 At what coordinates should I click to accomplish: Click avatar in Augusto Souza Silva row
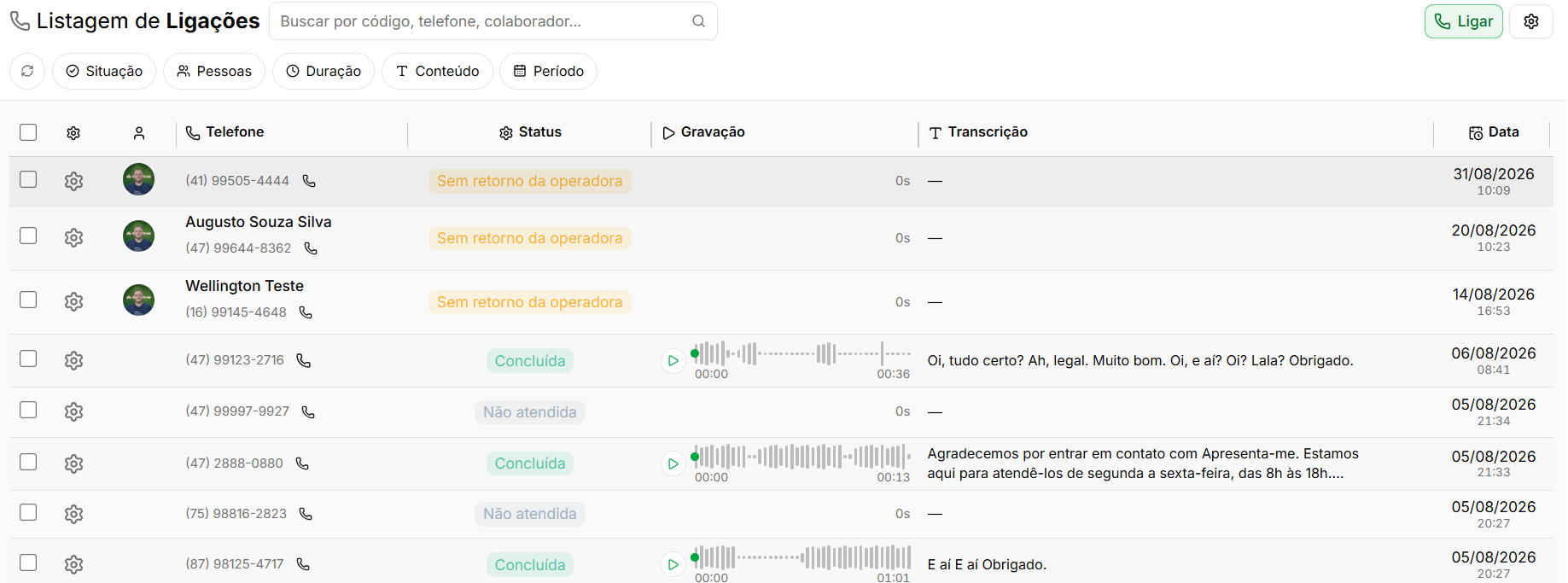click(138, 236)
